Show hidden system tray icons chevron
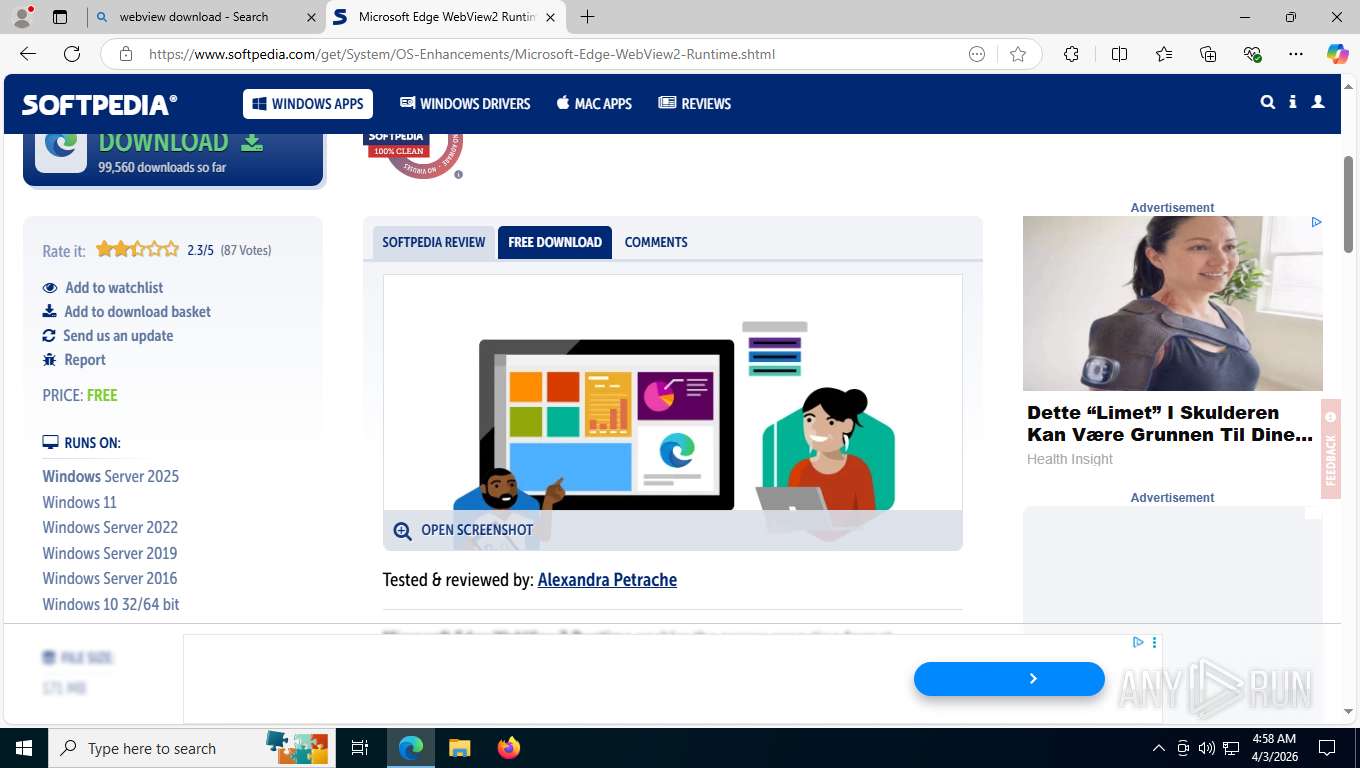 pyautogui.click(x=1159, y=748)
